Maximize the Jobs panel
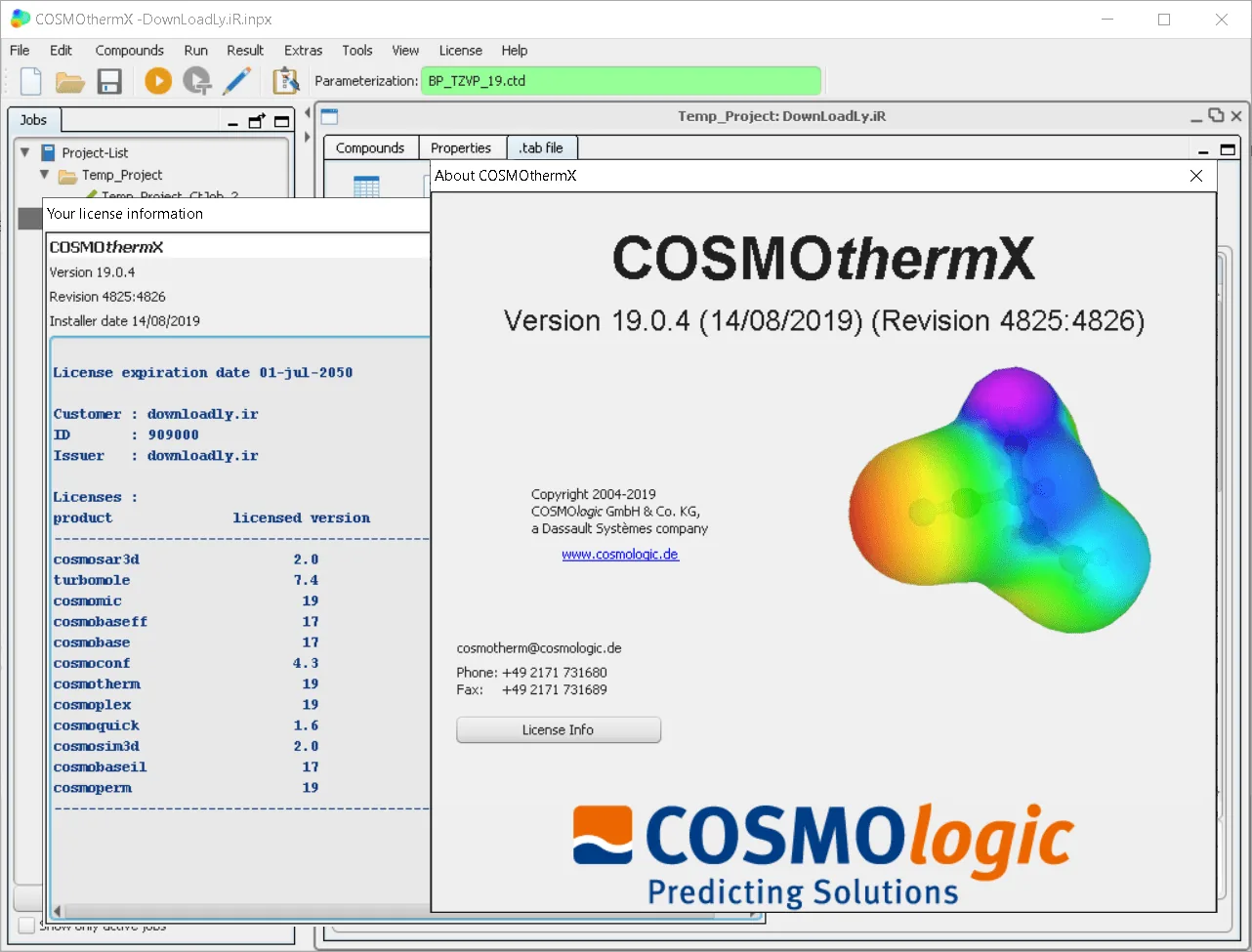The image size is (1252, 952). point(282,121)
